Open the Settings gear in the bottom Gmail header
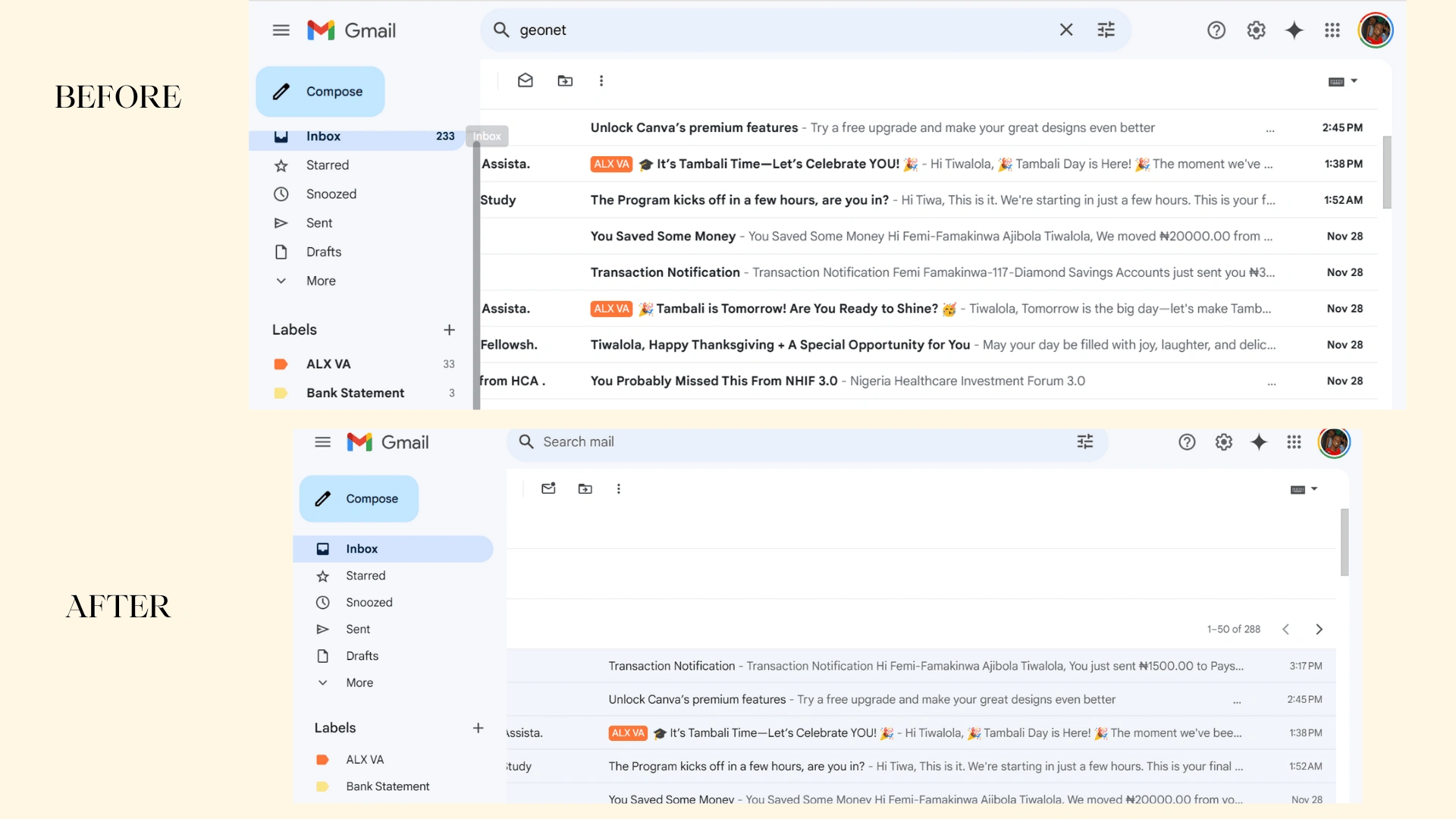1456x819 pixels. [1223, 442]
